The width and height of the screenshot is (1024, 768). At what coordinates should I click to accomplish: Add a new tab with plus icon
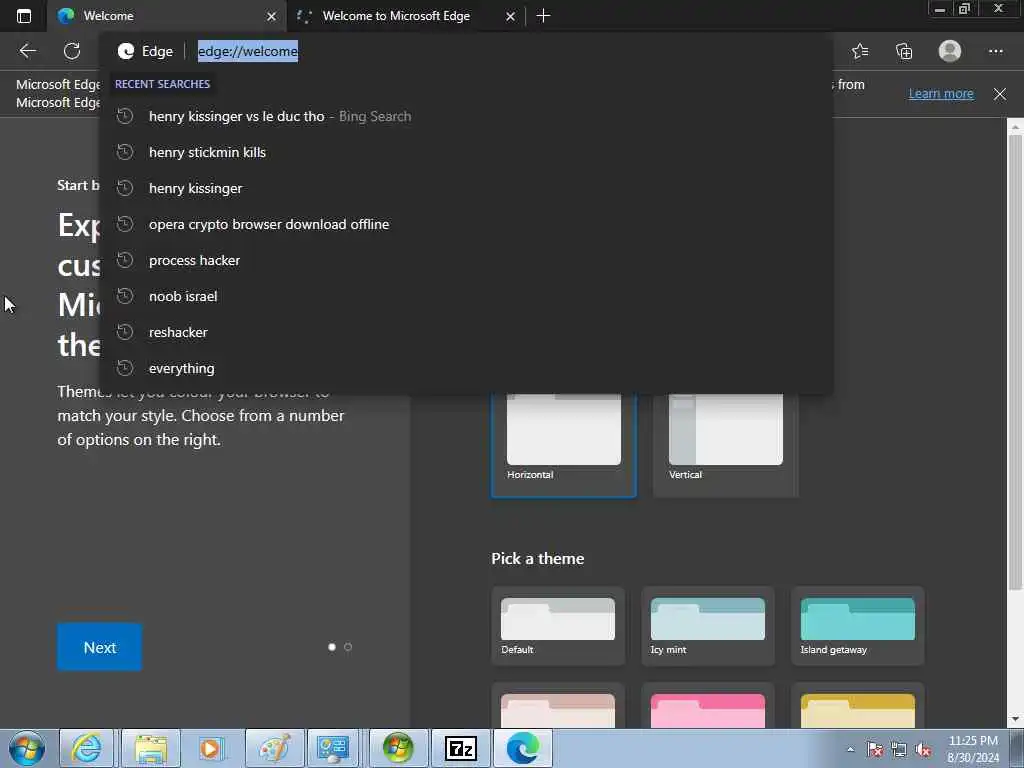point(543,16)
